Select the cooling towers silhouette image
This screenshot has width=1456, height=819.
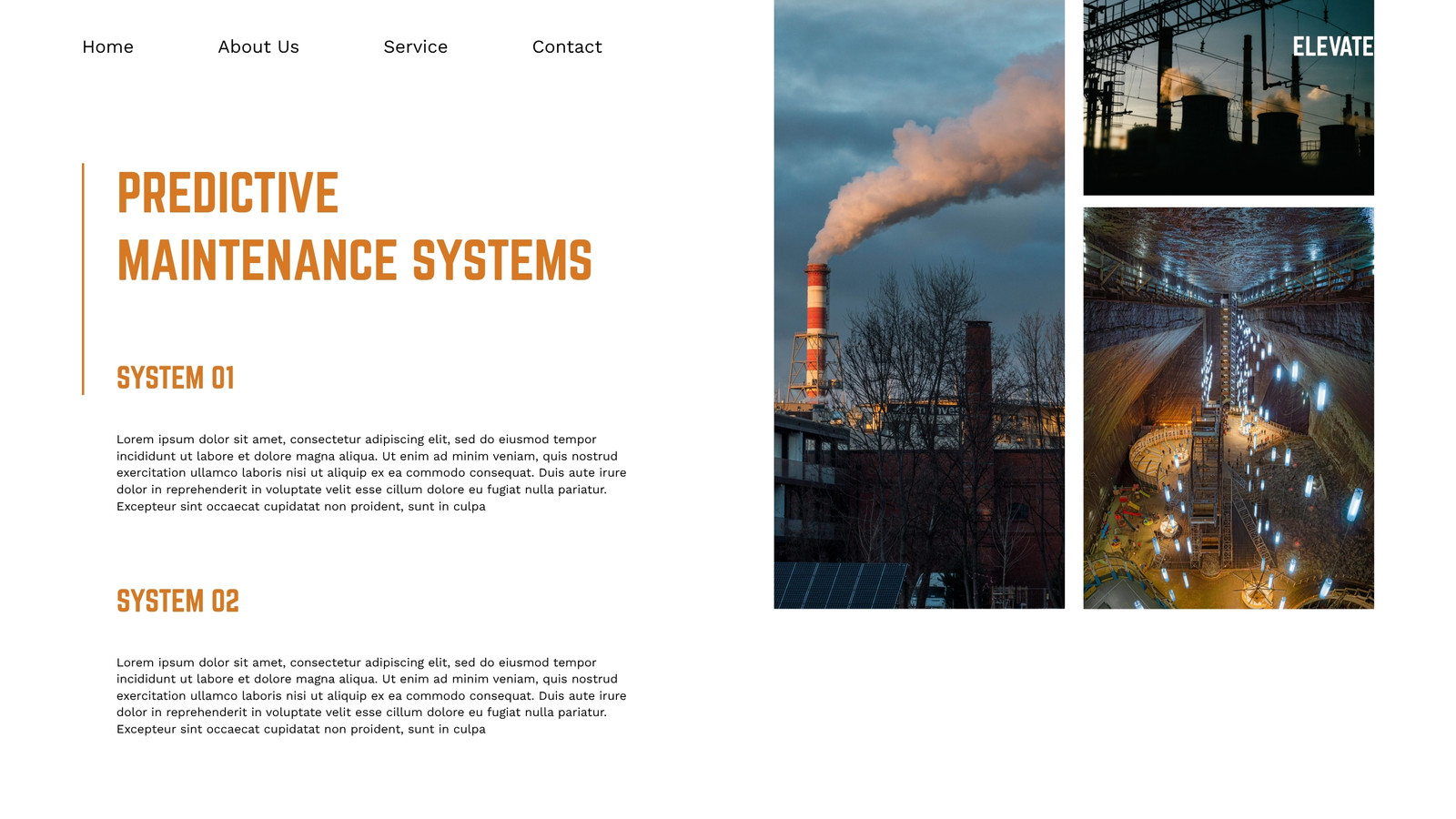click(x=1228, y=97)
